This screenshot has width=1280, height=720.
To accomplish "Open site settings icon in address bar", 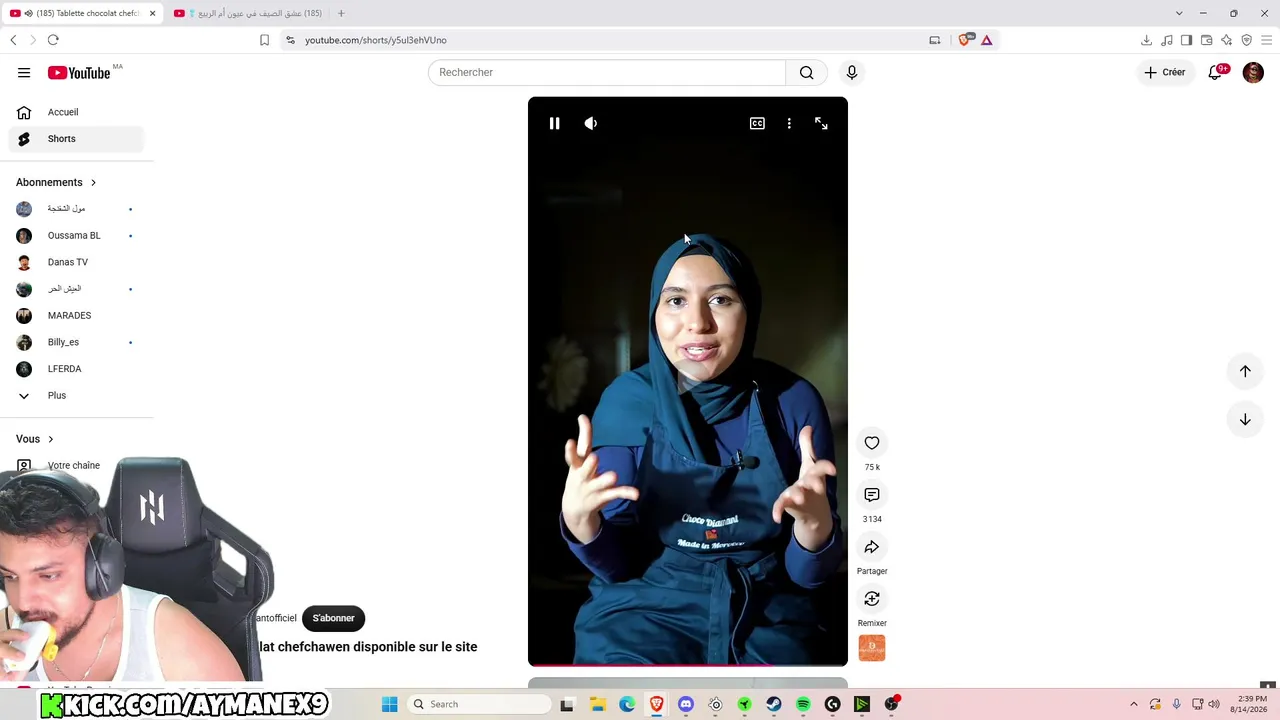I will click(290, 40).
